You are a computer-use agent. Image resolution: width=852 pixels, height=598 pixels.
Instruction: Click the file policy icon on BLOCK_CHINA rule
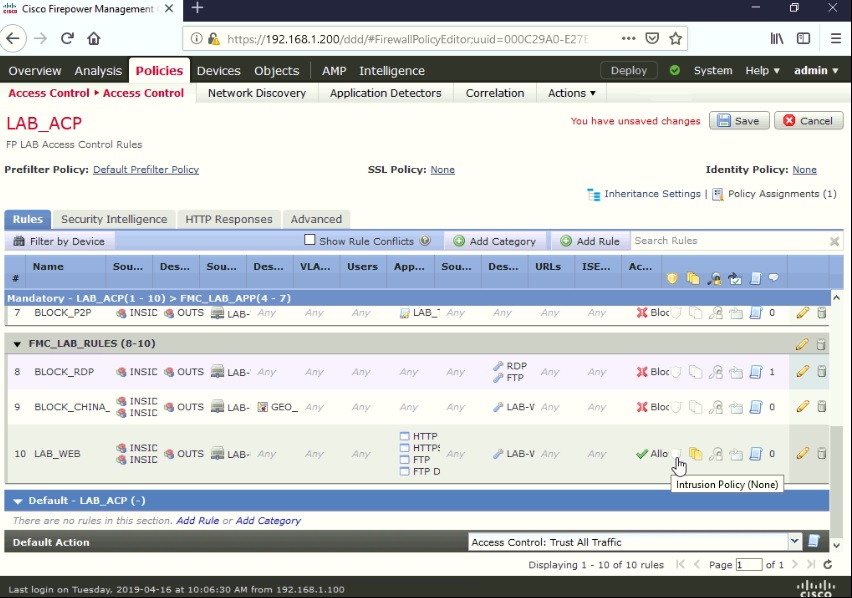(x=694, y=407)
